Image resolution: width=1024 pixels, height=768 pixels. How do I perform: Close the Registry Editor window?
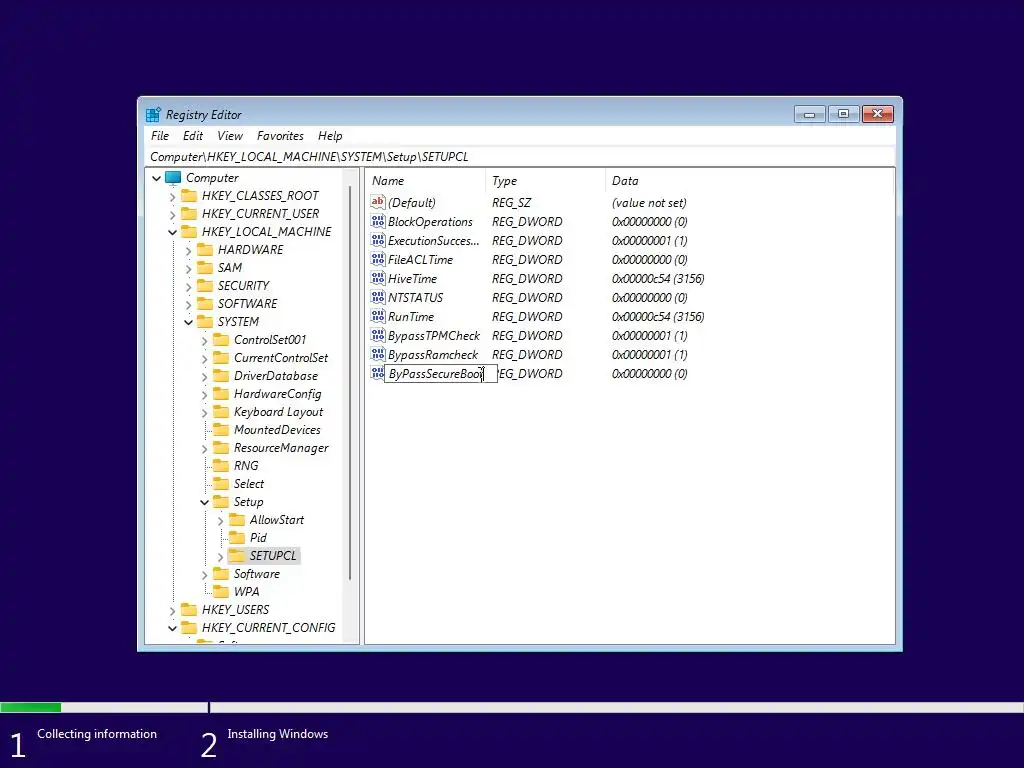tap(878, 114)
